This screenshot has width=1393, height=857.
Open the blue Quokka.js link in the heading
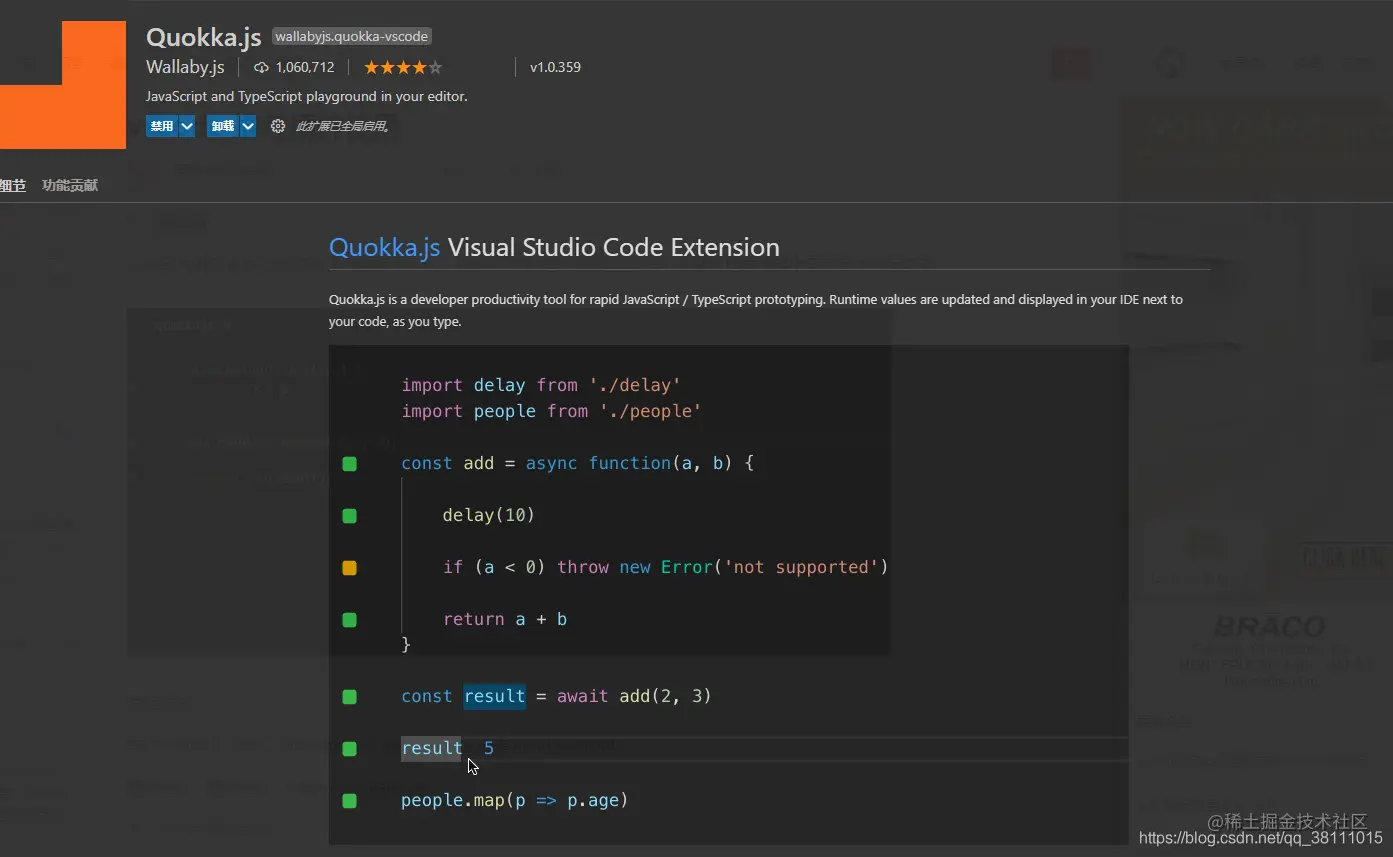(x=384, y=247)
